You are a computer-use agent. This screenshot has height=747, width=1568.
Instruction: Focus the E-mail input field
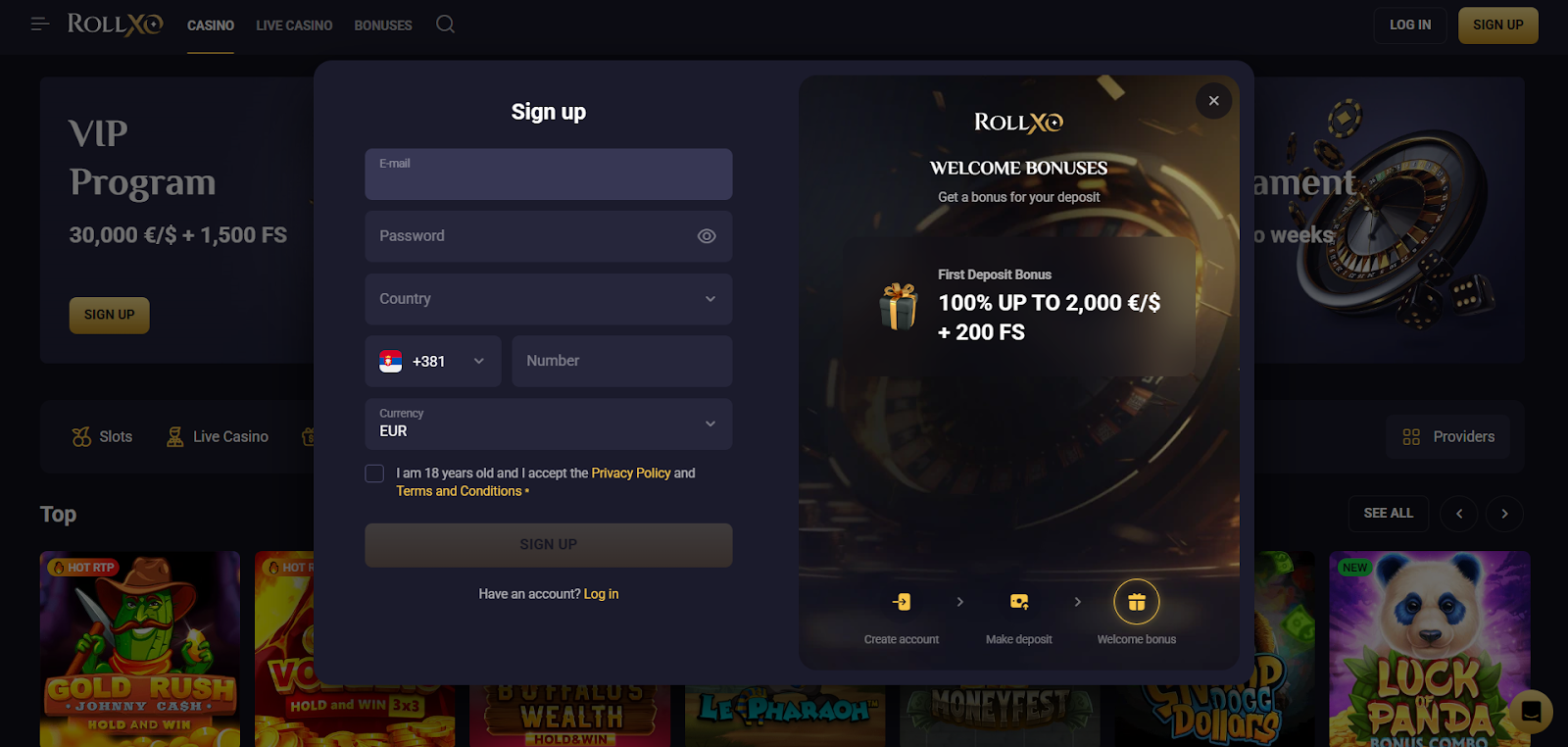(x=549, y=174)
